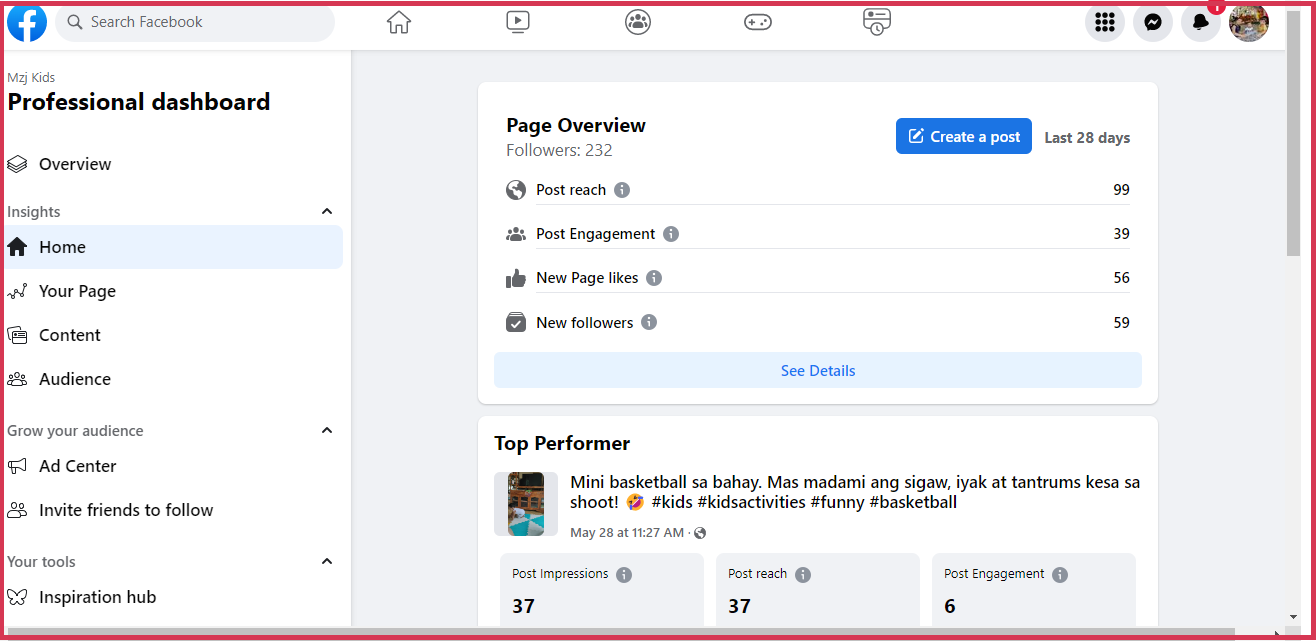
Task: Open the Groups icon in top bar
Action: click(638, 22)
